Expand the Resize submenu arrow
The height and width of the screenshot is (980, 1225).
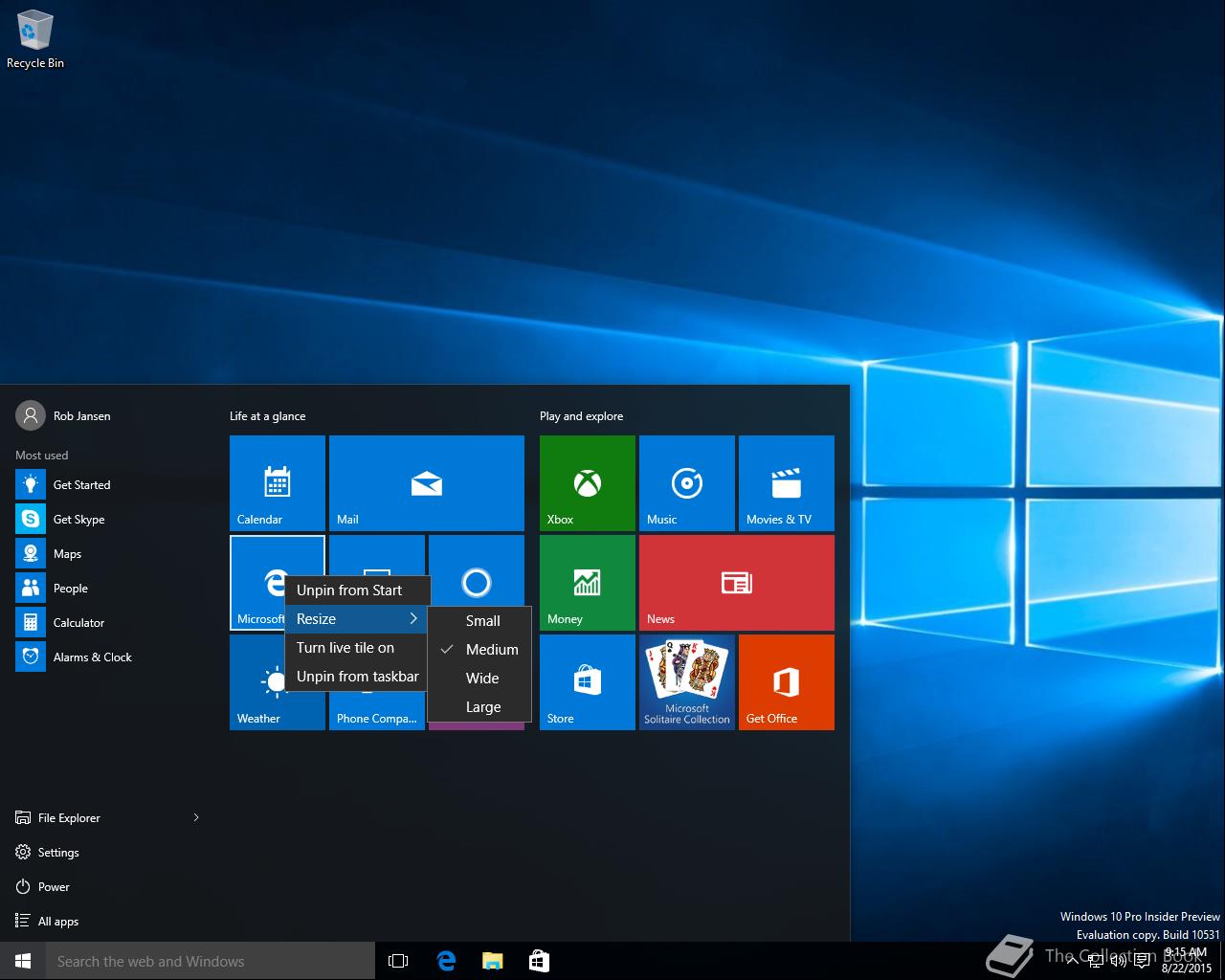click(x=413, y=619)
